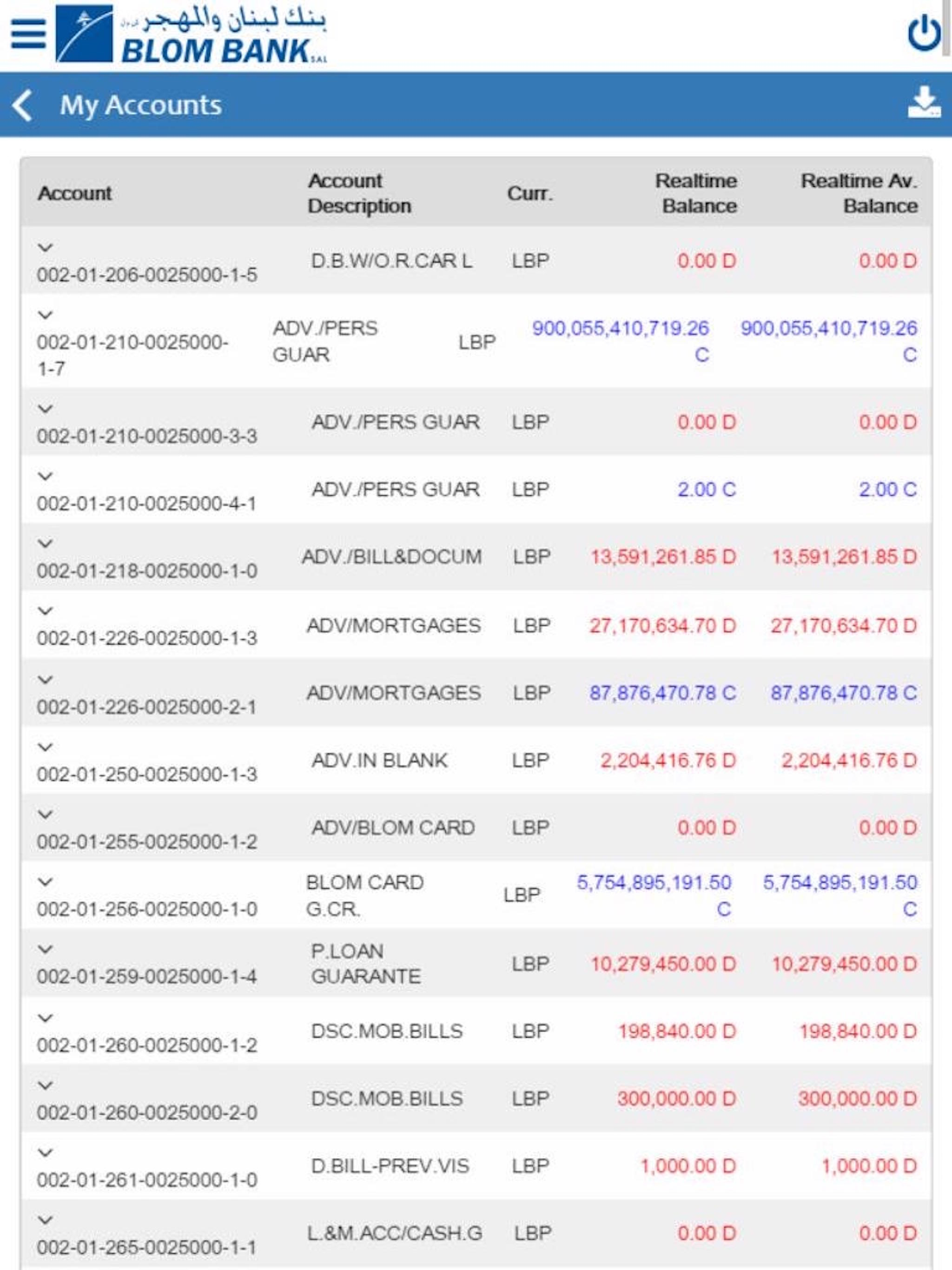This screenshot has height=1270, width=952.
Task: Select account number 002-01-226-0025000-1-3
Action: [x=147, y=638]
